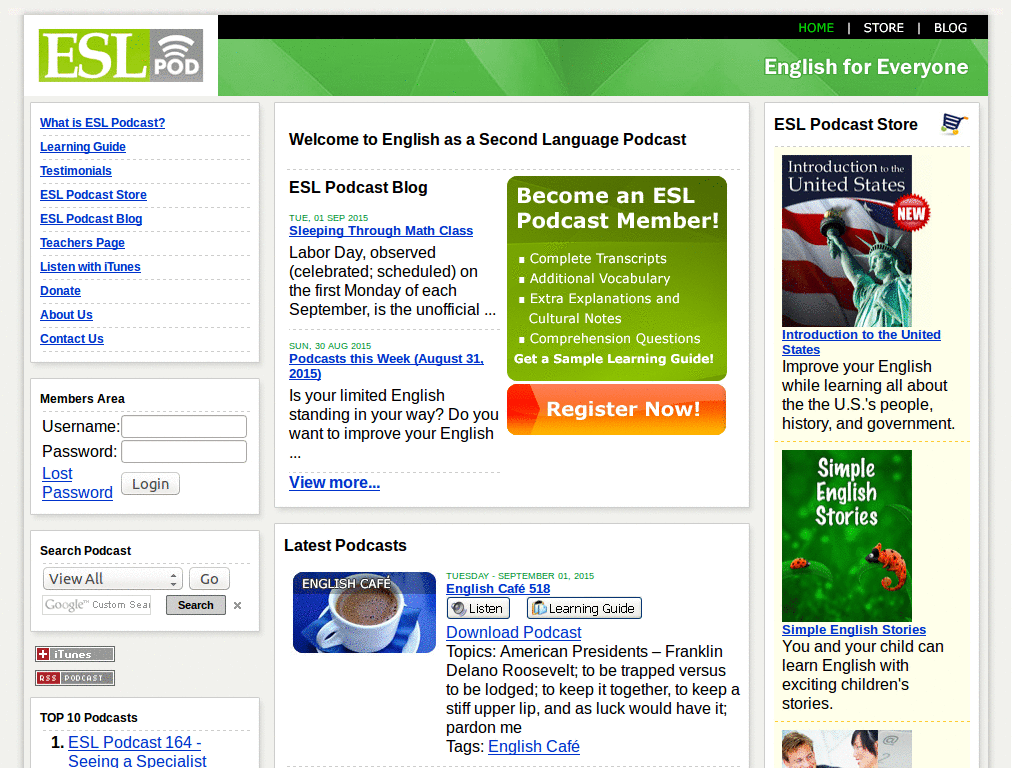Click the RSS Podcast badge
This screenshot has width=1024, height=768.
tap(75, 678)
